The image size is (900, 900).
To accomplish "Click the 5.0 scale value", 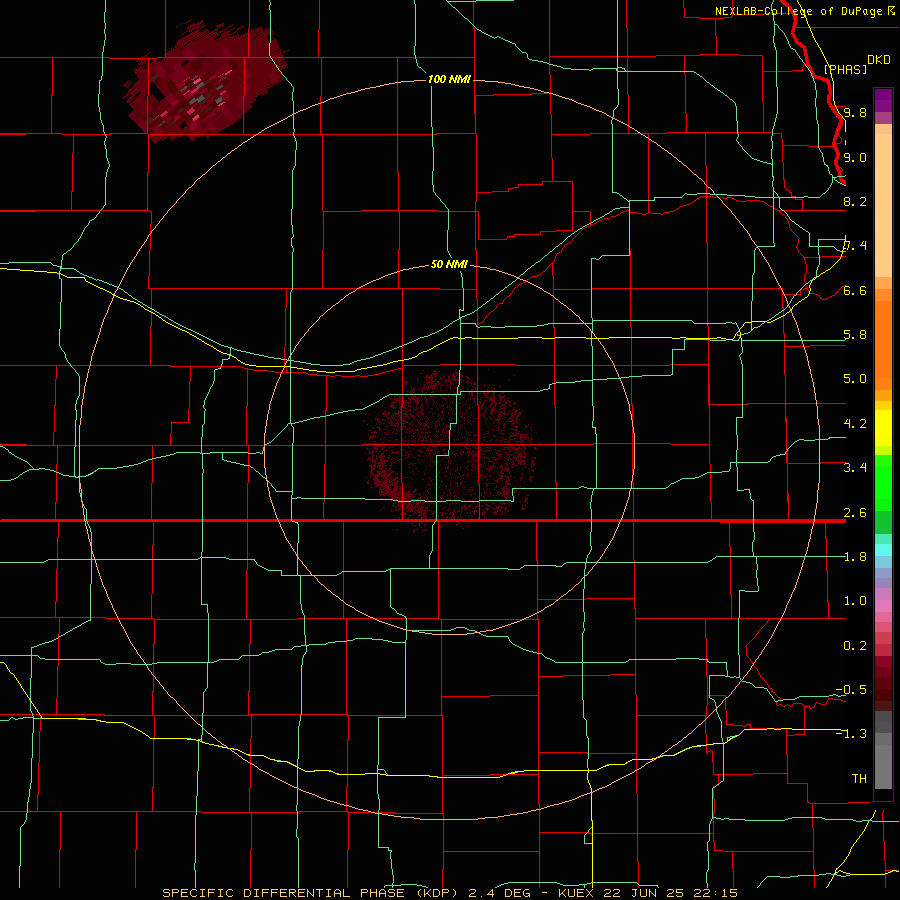I will pyautogui.click(x=855, y=379).
